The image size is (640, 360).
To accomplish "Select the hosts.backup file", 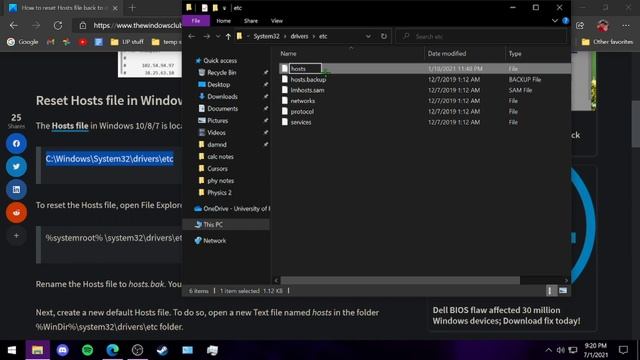I will 308,80.
